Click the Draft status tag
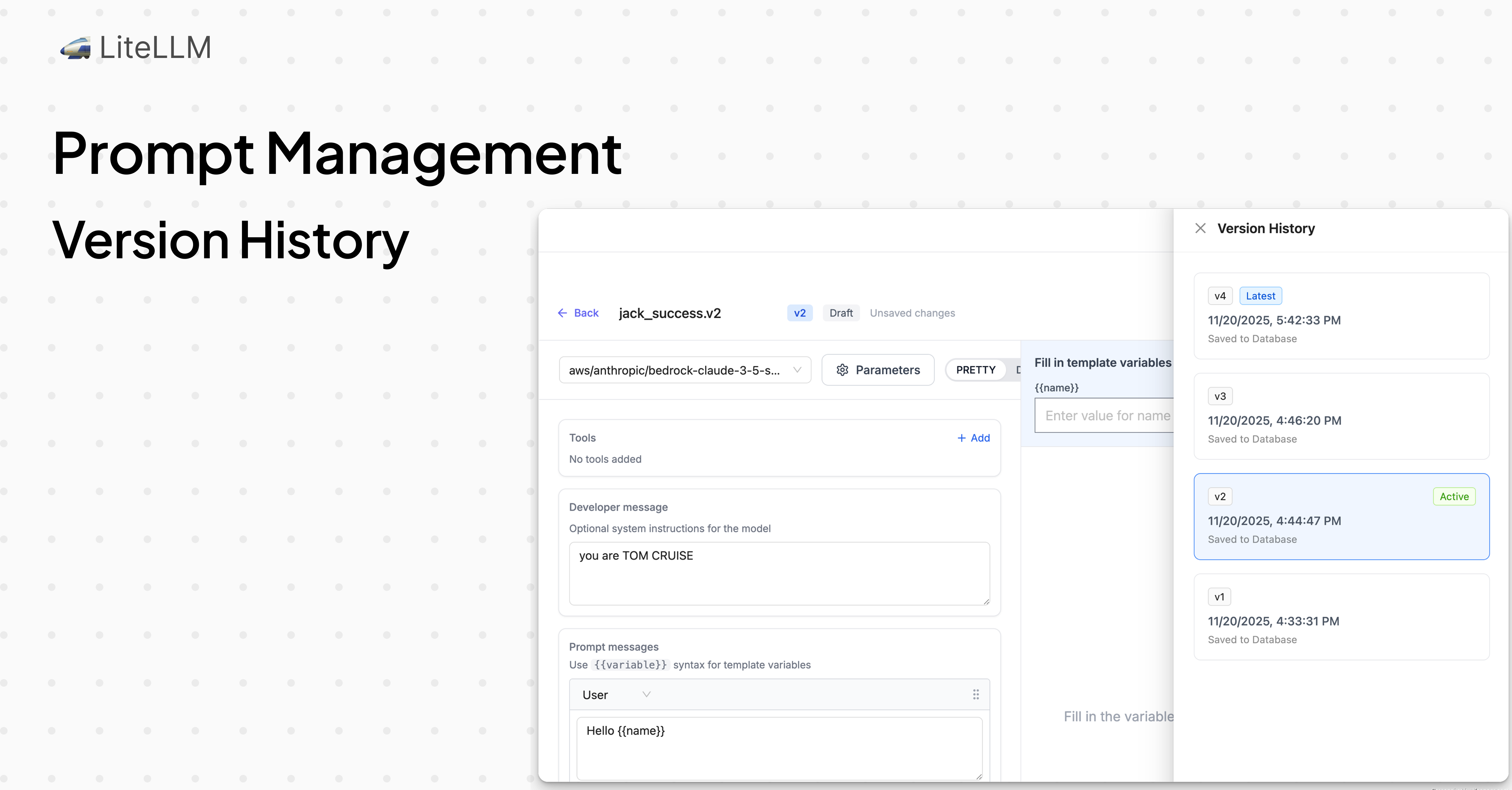 tap(840, 313)
